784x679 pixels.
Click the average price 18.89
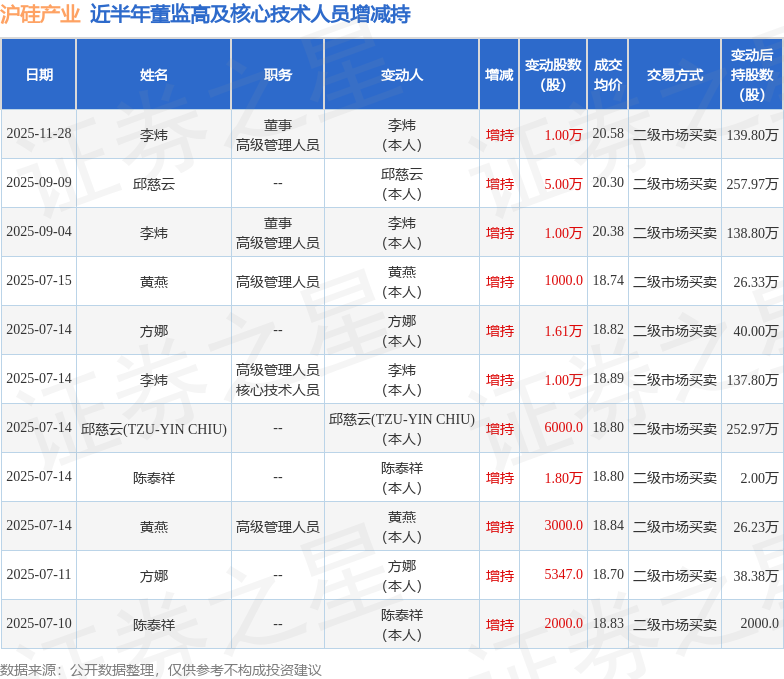[608, 378]
